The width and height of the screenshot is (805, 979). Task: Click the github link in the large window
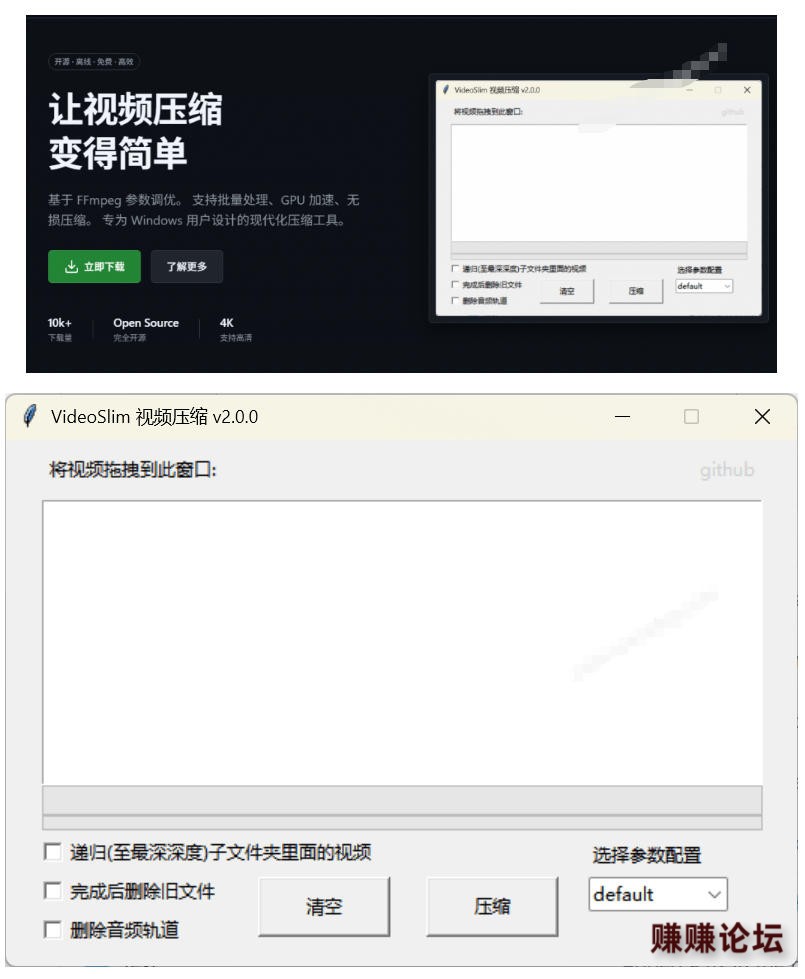pos(726,470)
